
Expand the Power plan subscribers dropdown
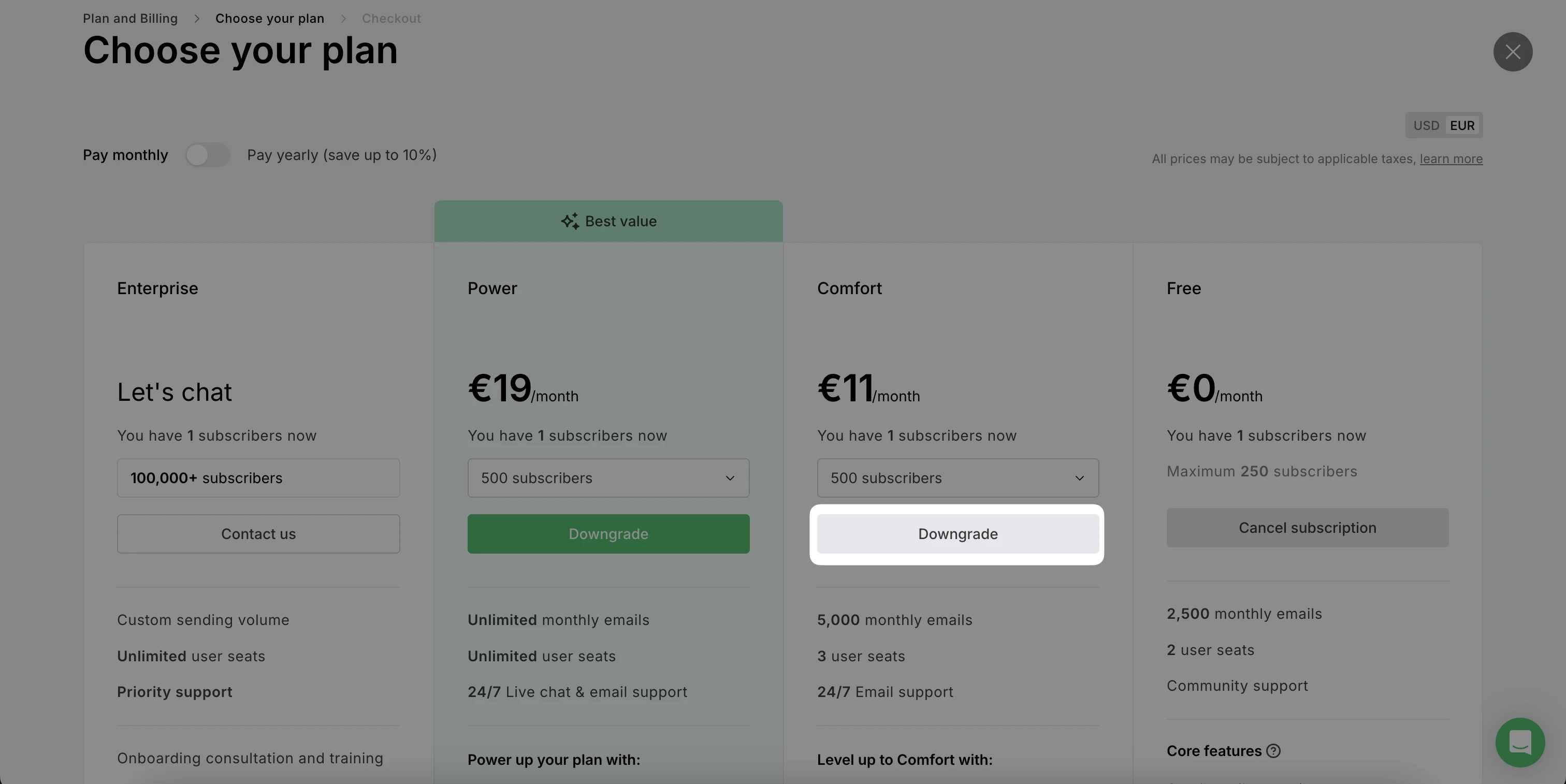(608, 477)
